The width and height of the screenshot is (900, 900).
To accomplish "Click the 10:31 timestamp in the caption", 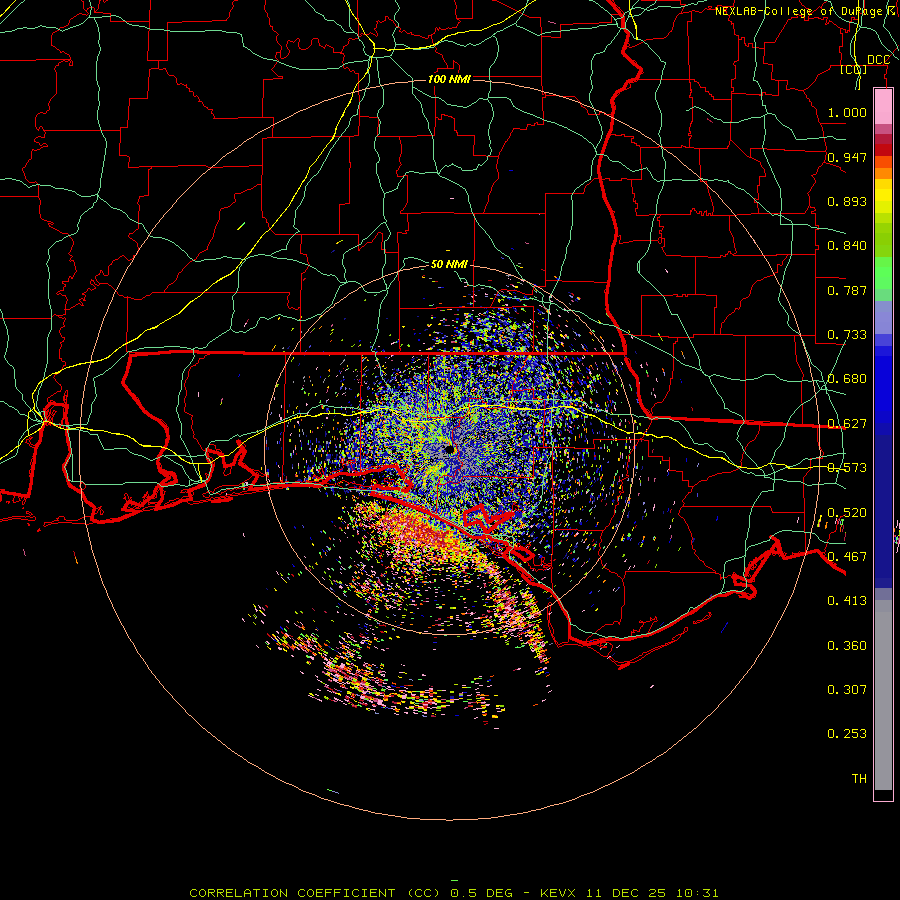I will coord(697,893).
